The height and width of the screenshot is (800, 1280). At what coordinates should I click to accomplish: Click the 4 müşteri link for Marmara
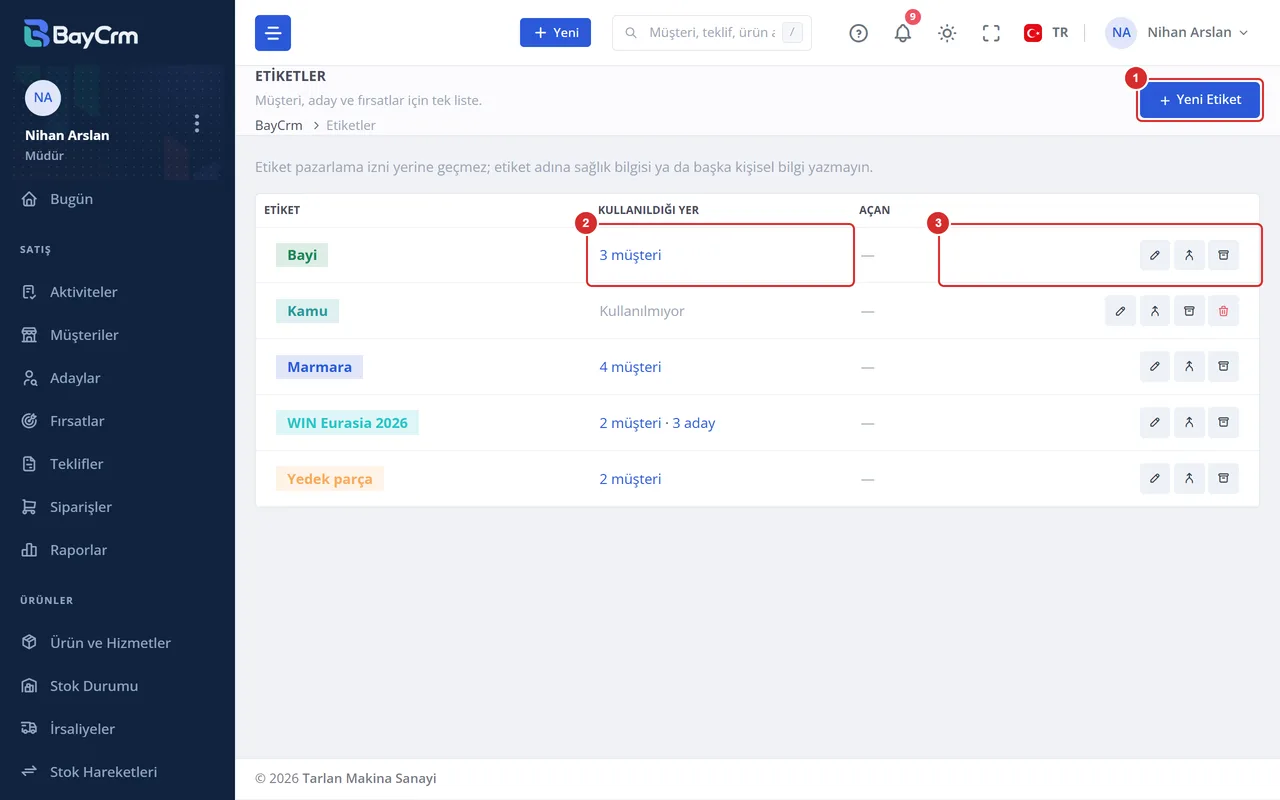630,367
